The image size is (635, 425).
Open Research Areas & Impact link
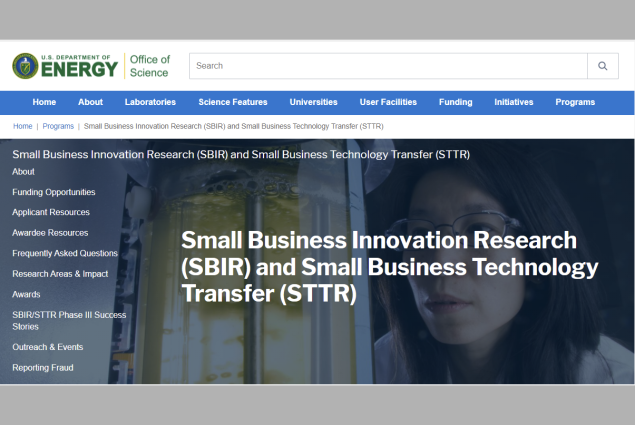60,274
